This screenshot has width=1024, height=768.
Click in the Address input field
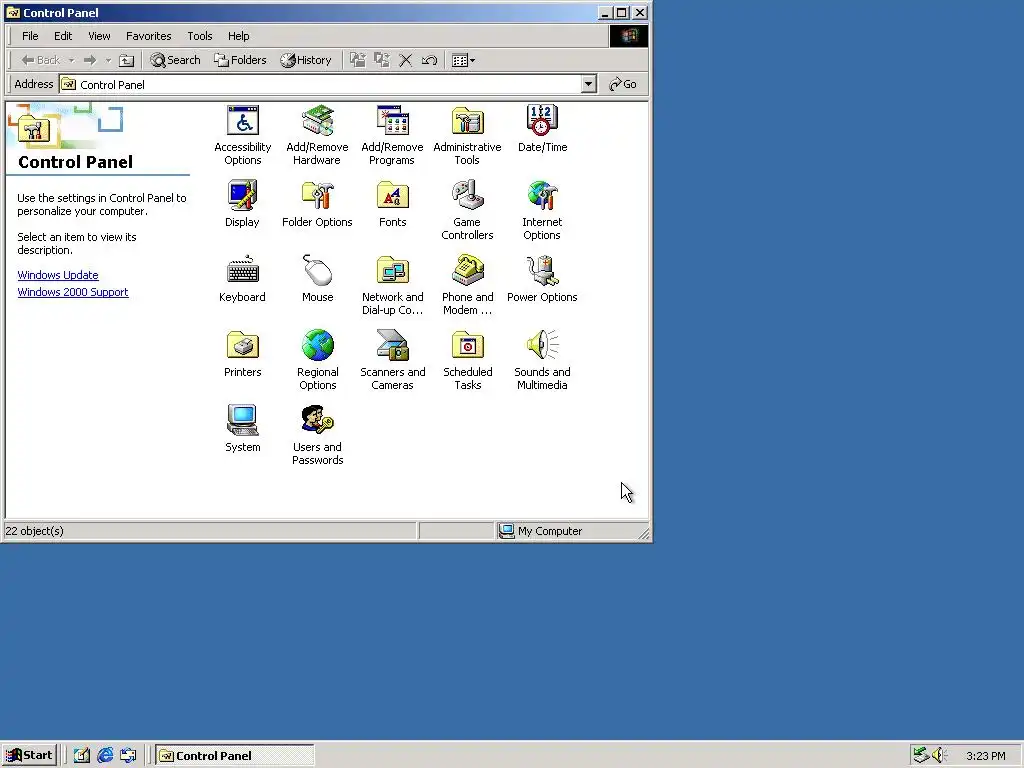[x=320, y=84]
